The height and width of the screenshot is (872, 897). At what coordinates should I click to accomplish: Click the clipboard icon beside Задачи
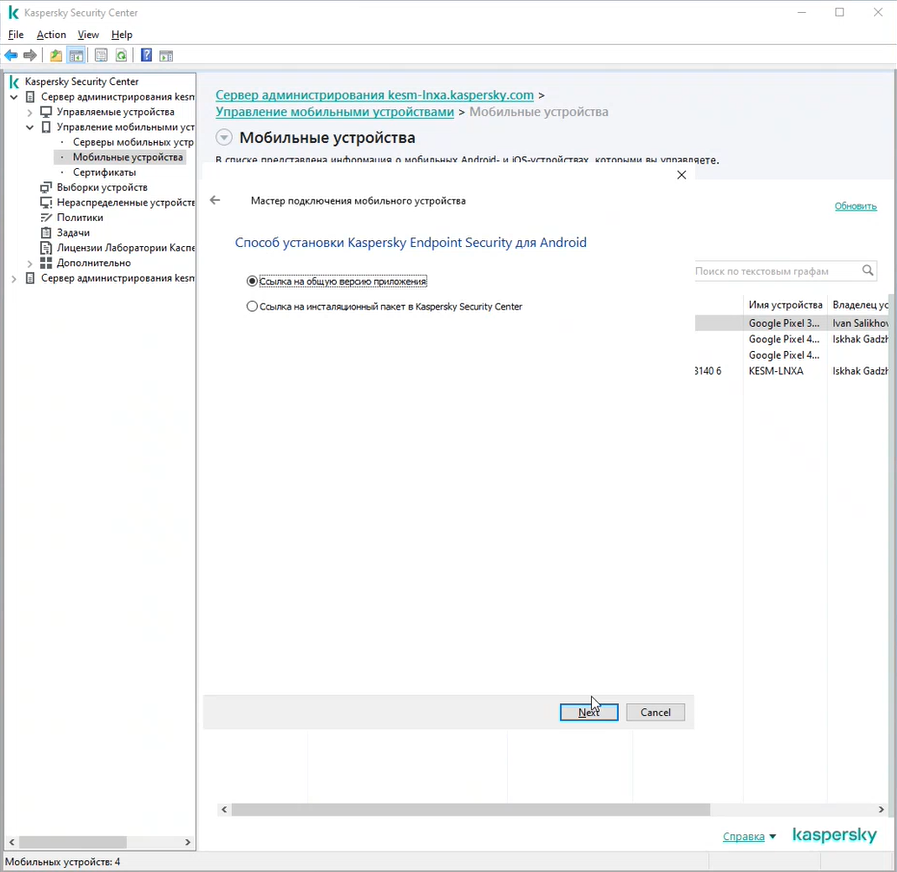pos(46,233)
